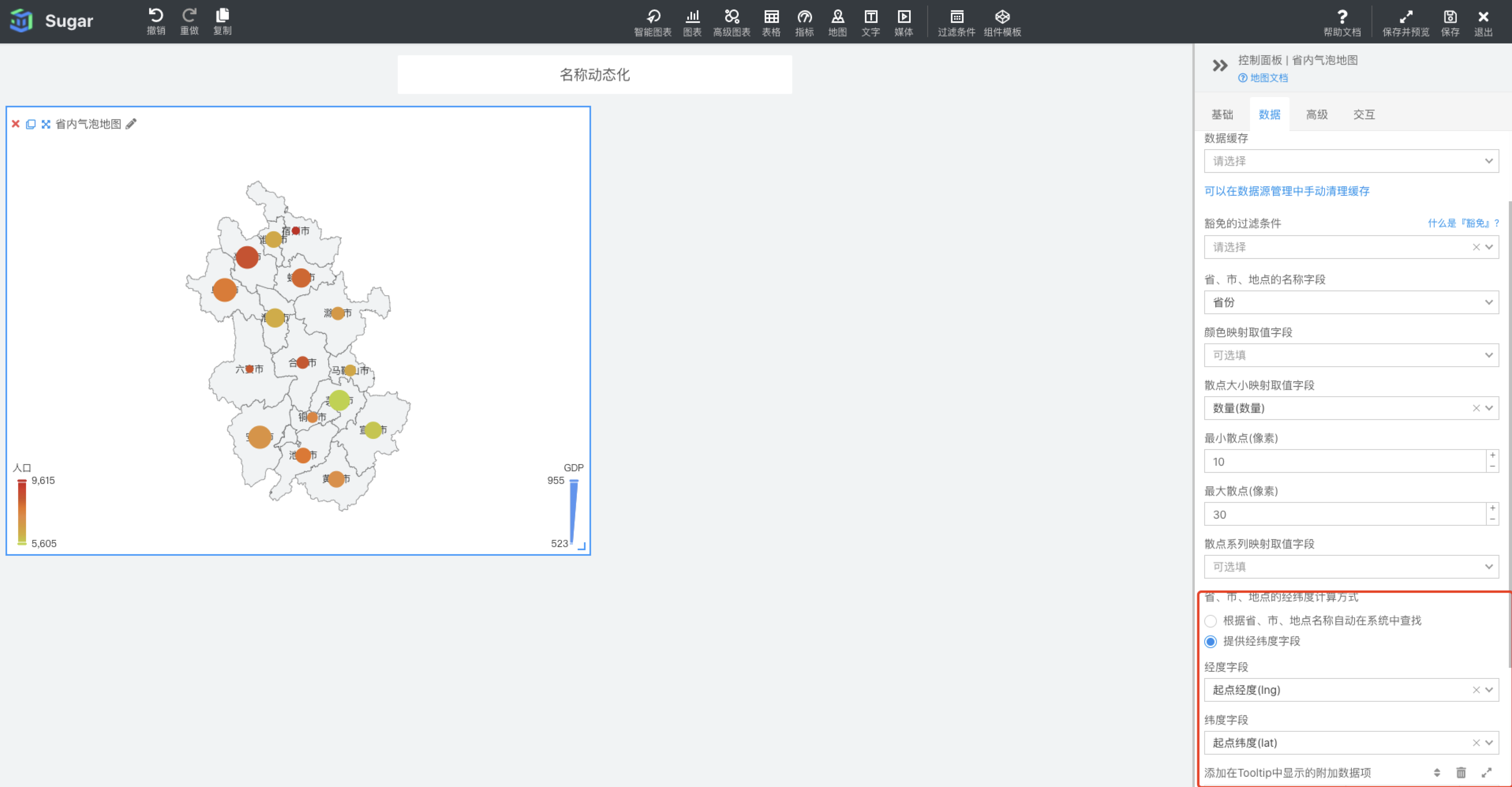Clear the 起点经度(lng) selection
Screen dimensions: 1512x787
pos(1476,690)
